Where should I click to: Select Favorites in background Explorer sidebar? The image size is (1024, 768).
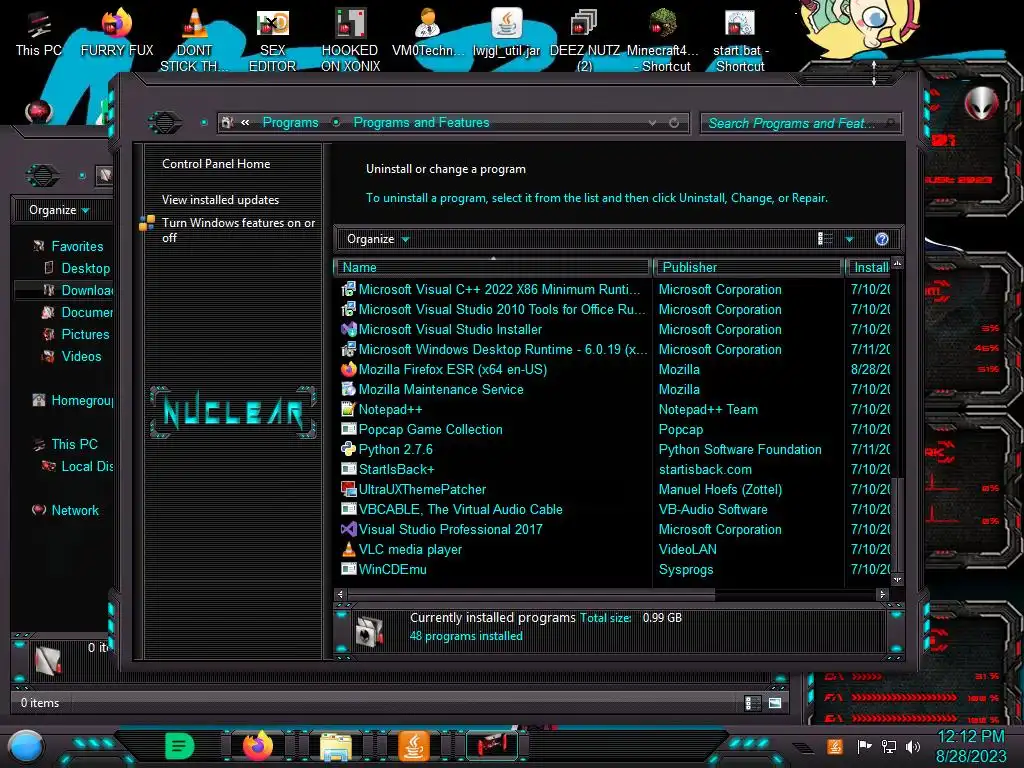coord(77,246)
